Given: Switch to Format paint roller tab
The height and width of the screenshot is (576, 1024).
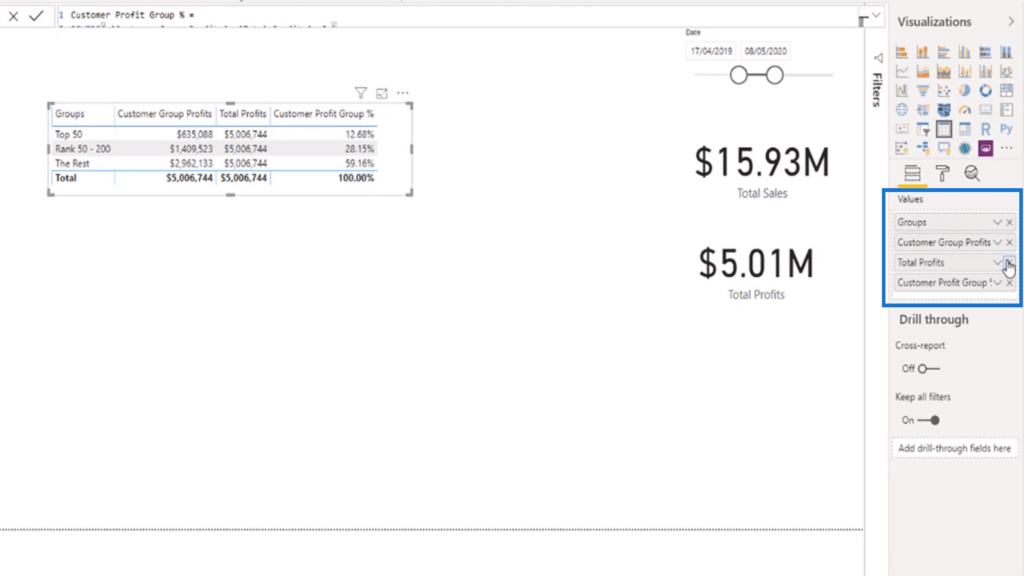Looking at the screenshot, I should (x=942, y=173).
